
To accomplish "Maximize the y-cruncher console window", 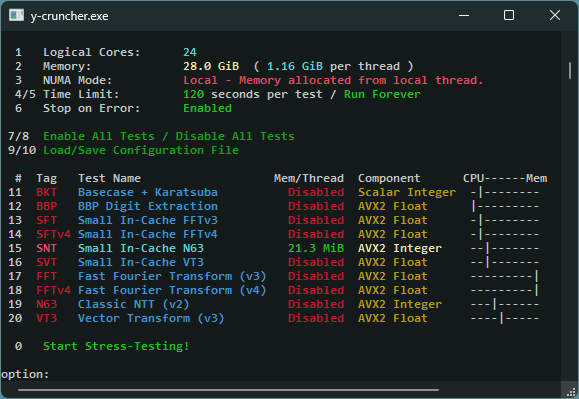I will pos(509,16).
